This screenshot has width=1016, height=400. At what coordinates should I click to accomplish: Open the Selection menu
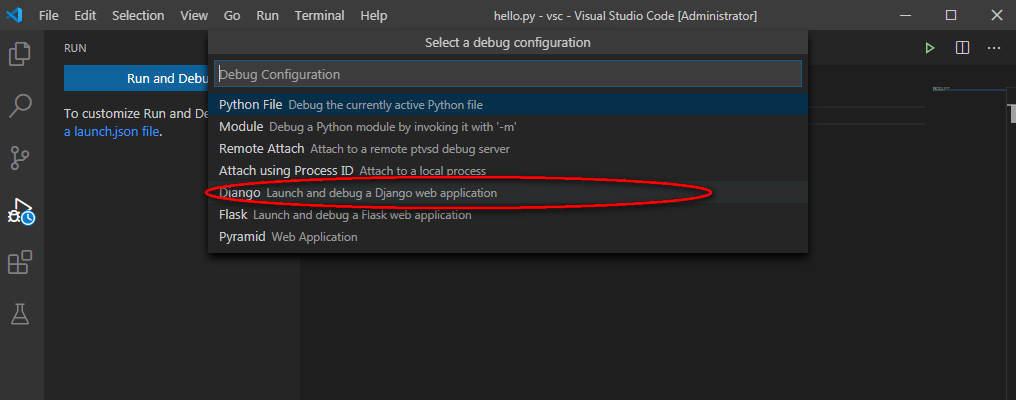click(138, 16)
